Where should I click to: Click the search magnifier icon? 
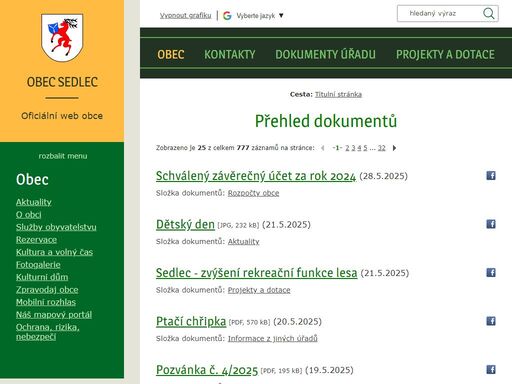(x=488, y=14)
